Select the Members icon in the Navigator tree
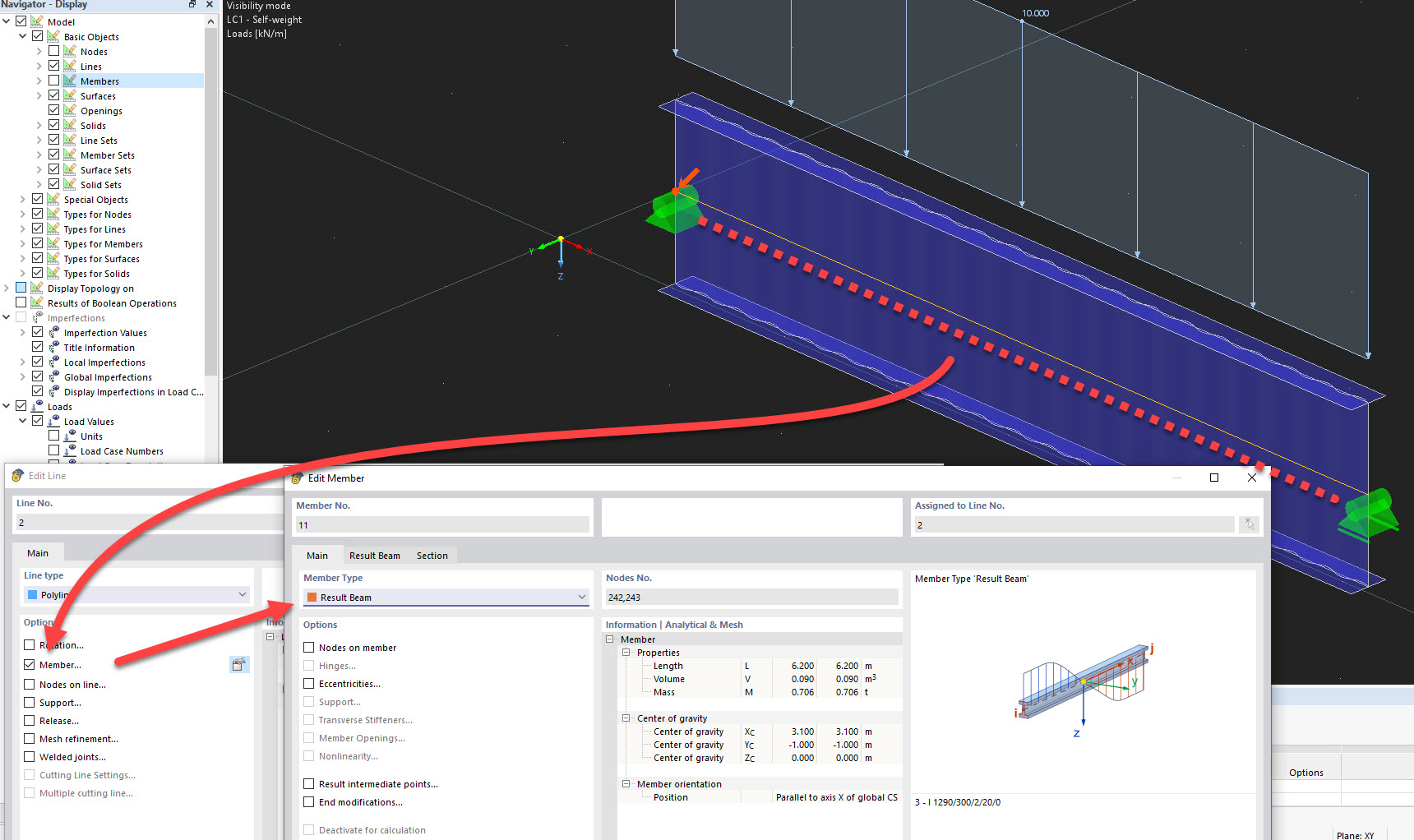The height and width of the screenshot is (840, 1414). (69, 81)
